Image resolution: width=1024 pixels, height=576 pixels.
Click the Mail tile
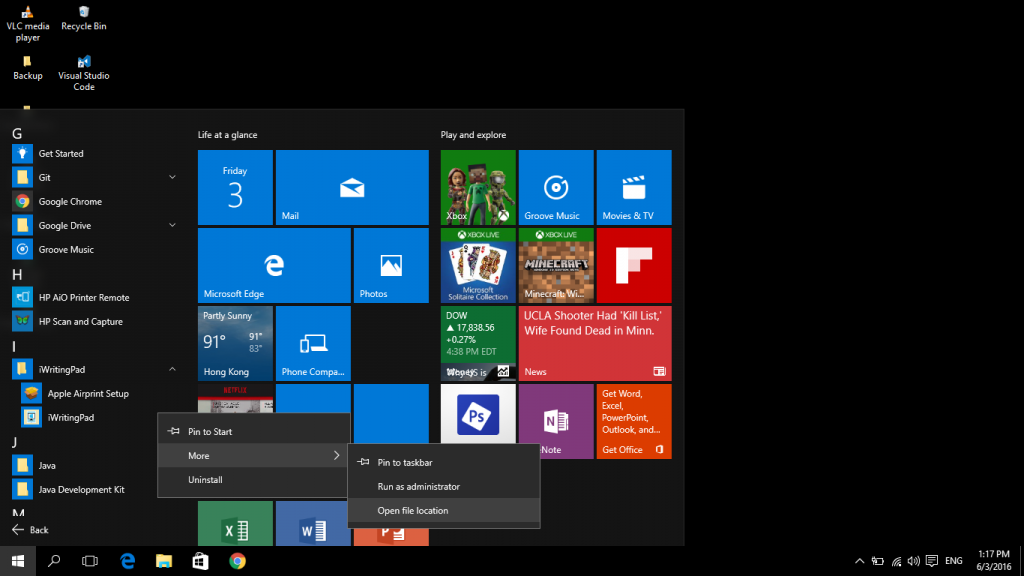coord(352,187)
